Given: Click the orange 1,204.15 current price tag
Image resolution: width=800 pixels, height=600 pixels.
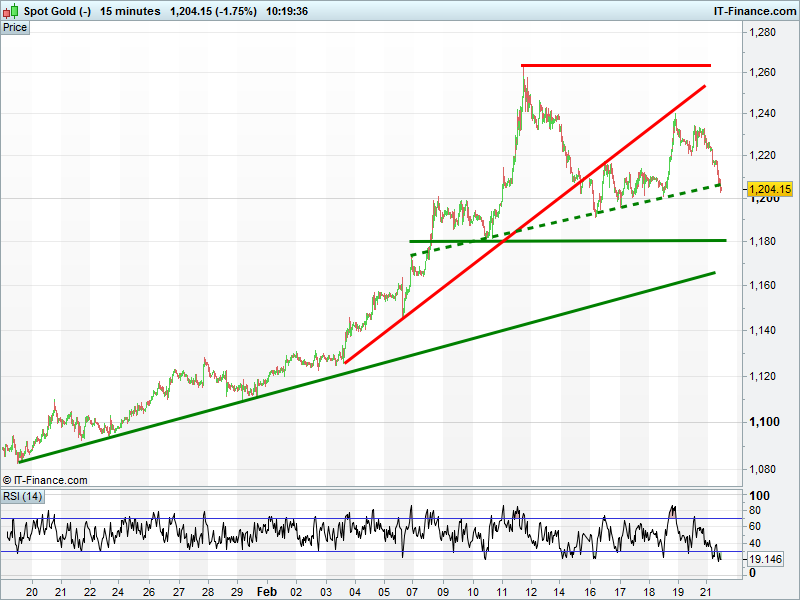Looking at the screenshot, I should [x=770, y=189].
